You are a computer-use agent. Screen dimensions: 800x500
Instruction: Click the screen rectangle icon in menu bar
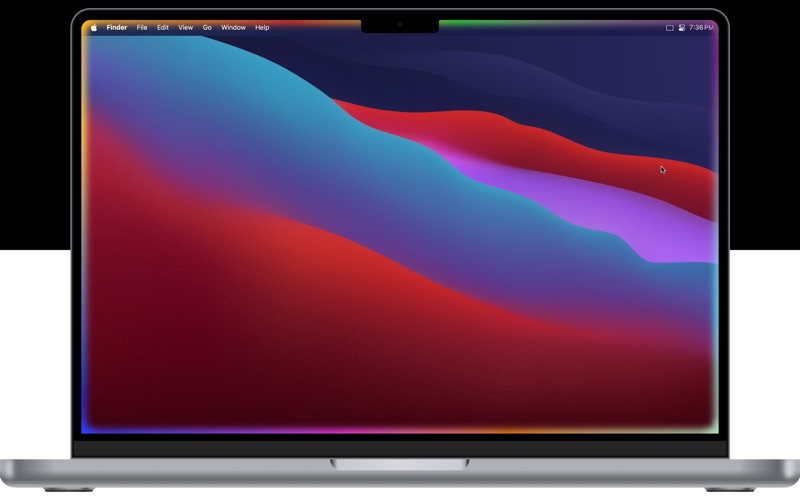coord(670,28)
